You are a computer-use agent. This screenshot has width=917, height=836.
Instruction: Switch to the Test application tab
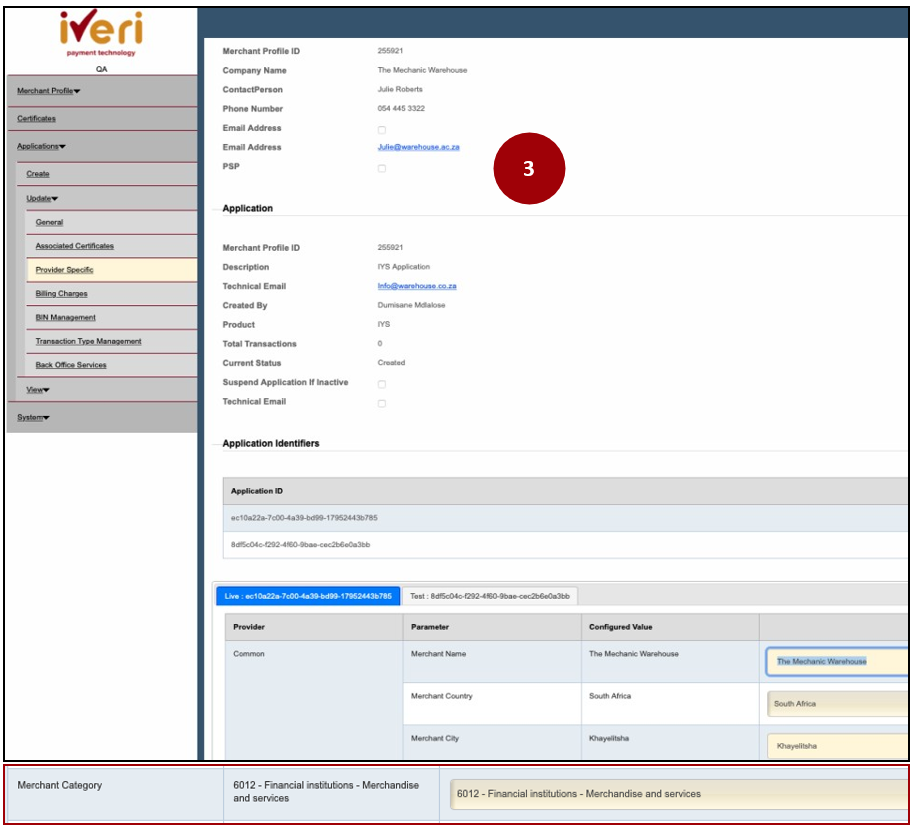click(489, 596)
